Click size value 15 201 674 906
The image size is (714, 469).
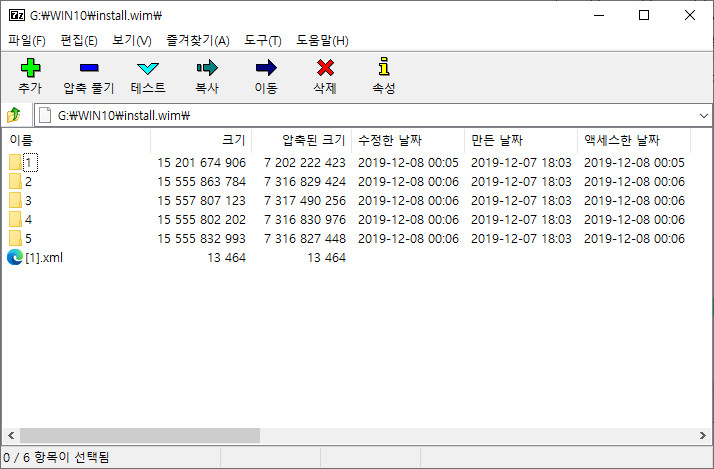pyautogui.click(x=202, y=163)
